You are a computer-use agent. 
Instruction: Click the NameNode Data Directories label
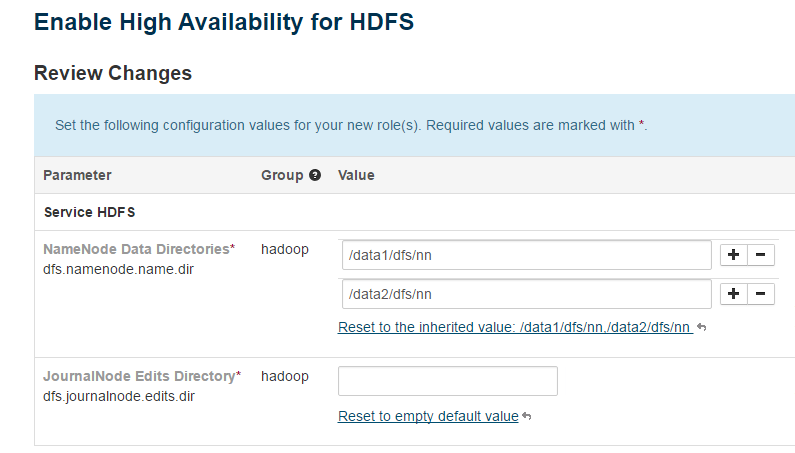pyautogui.click(x=136, y=248)
